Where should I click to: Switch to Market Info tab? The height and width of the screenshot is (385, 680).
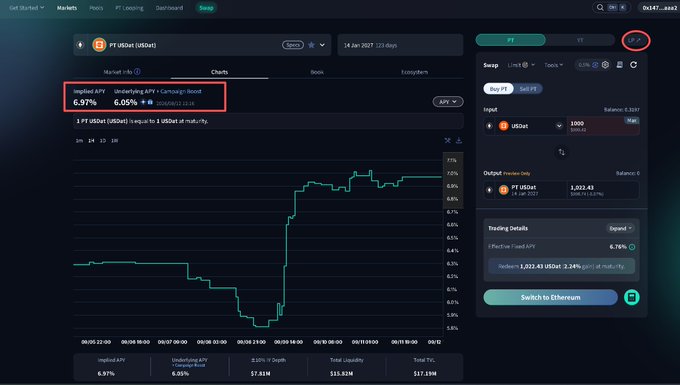coord(122,72)
